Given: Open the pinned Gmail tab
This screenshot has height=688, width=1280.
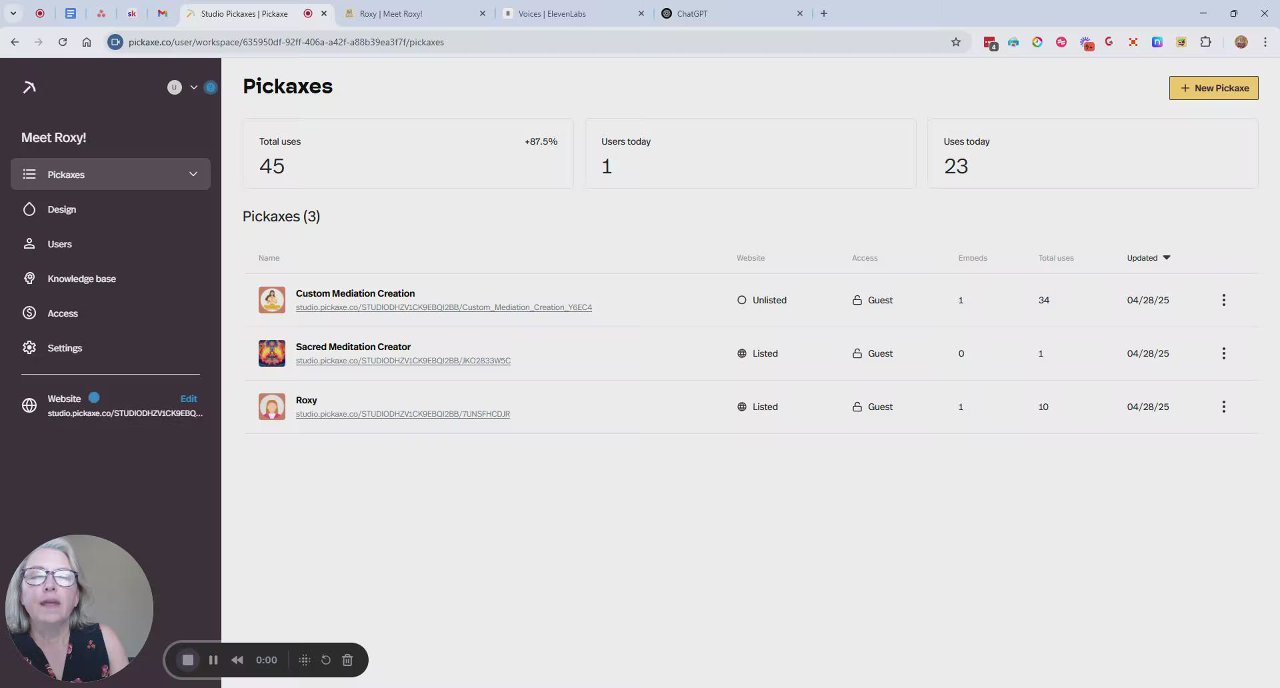Looking at the screenshot, I should point(162,14).
